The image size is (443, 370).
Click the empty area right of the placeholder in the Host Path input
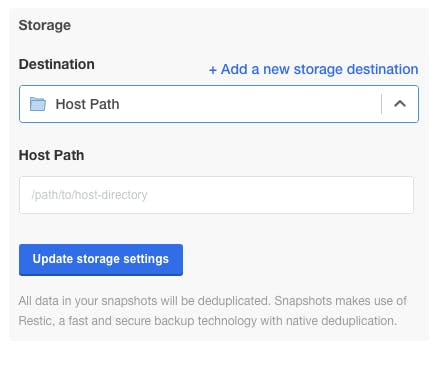280,195
